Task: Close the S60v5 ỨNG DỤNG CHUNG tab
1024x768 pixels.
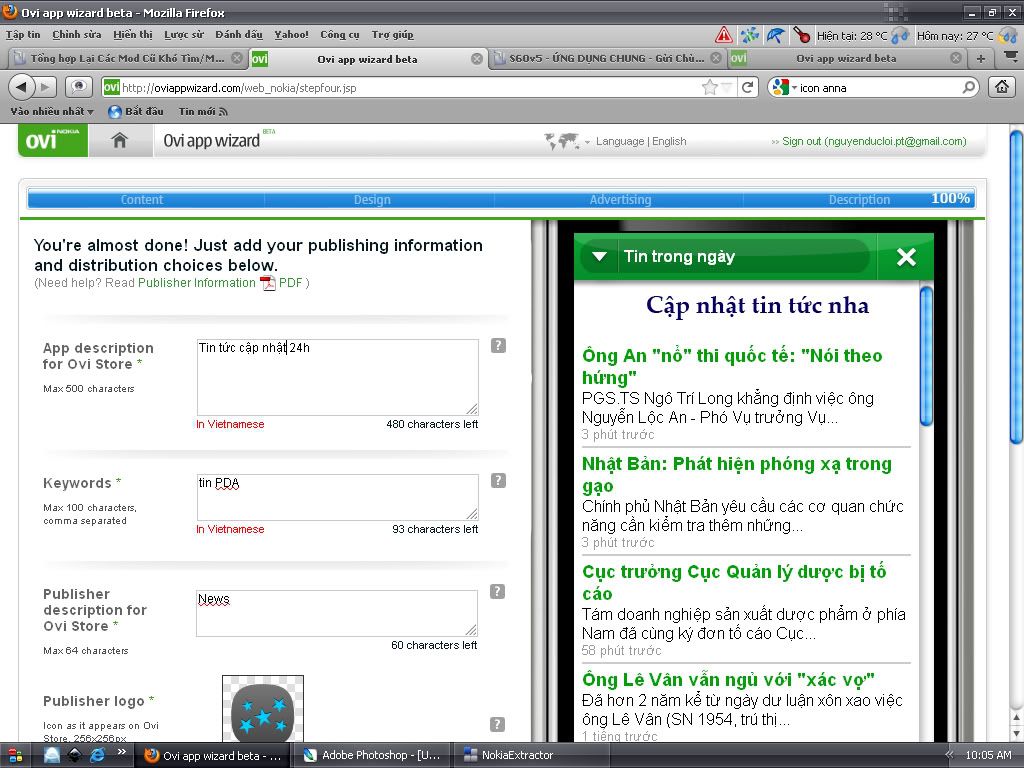Action: pyautogui.click(x=716, y=58)
